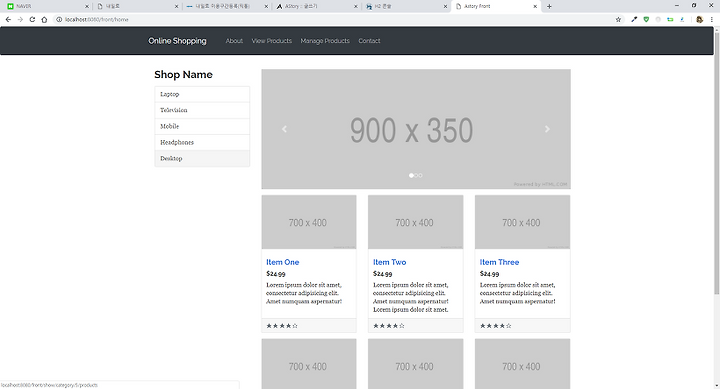Click the first carousel indicator dot
The image size is (720, 389).
[x=411, y=175]
